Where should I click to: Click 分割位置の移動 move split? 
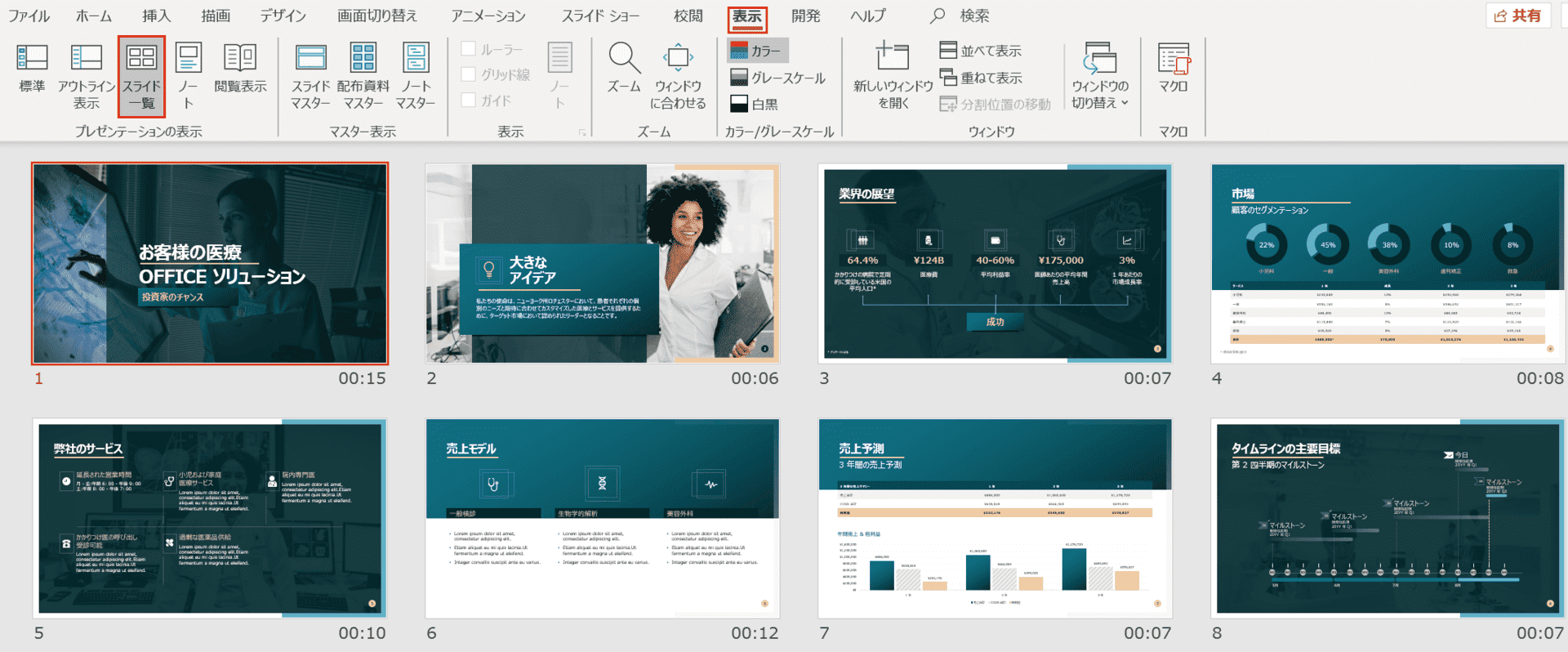[x=995, y=104]
